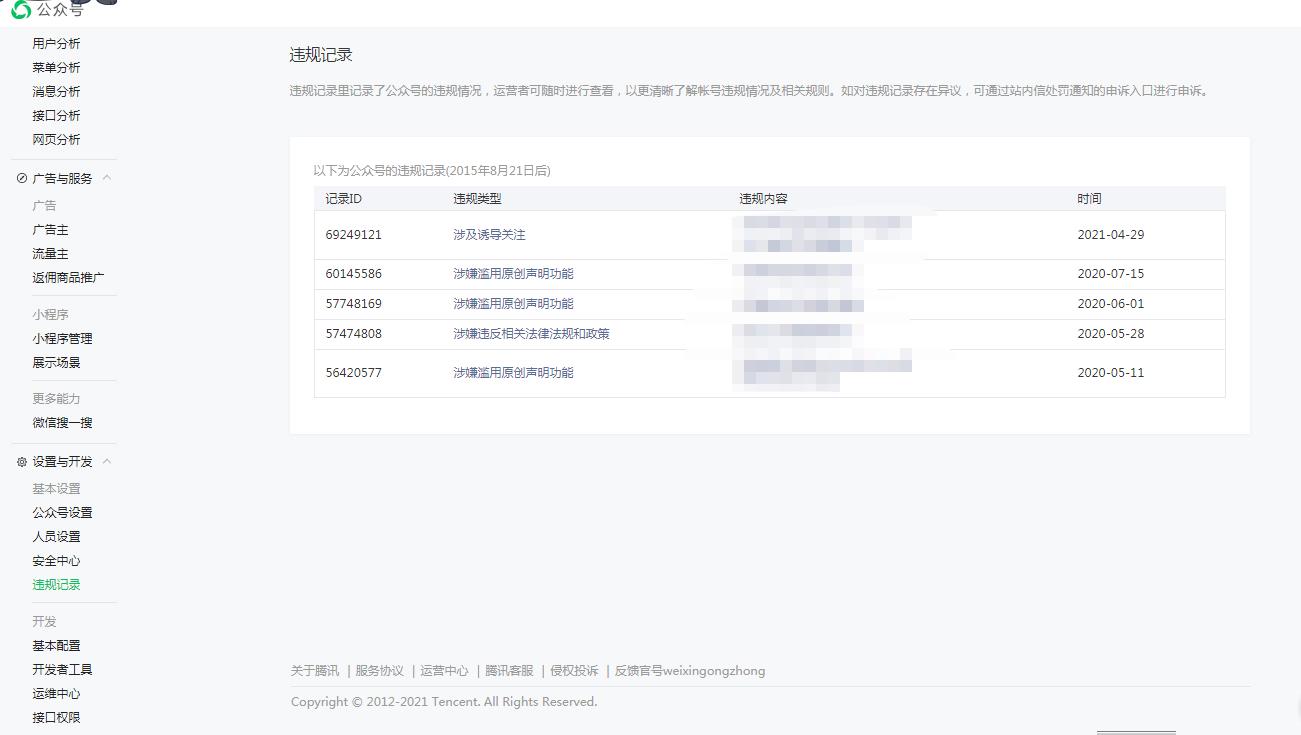Viewport: 1301px width, 735px height.
Task: Open 菜单分析 in the sidebar
Action: [x=56, y=68]
